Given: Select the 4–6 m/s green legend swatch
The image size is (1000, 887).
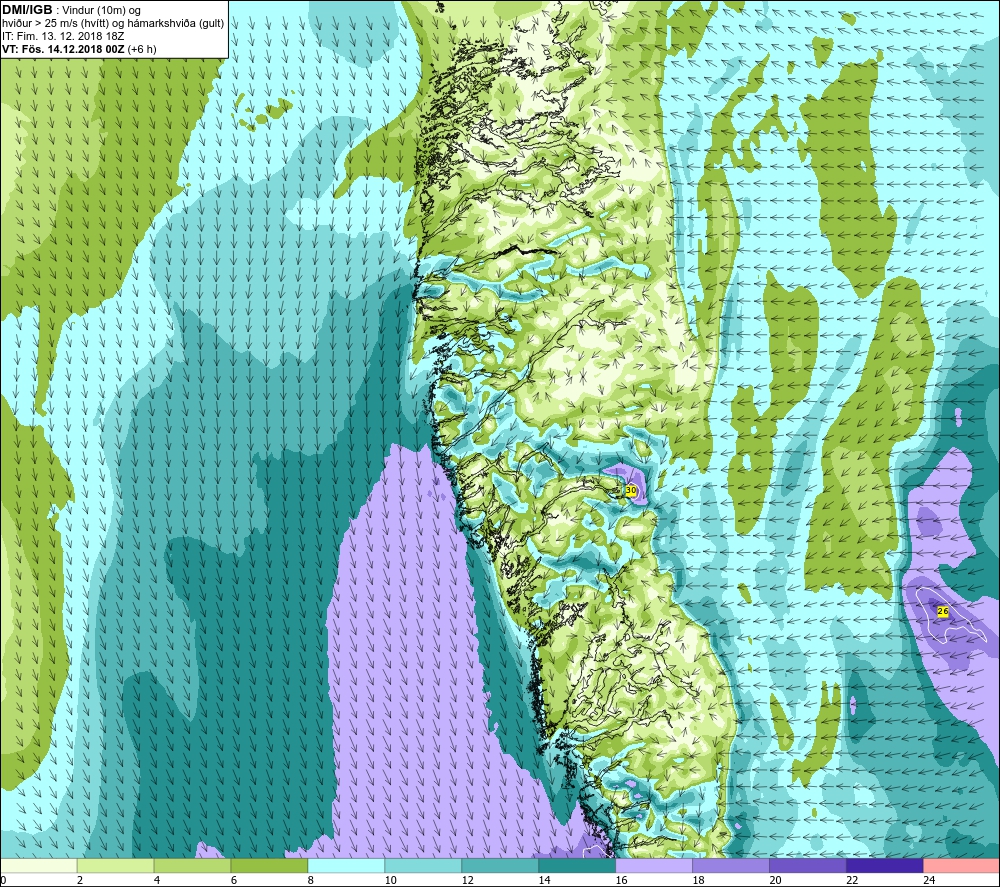Looking at the screenshot, I should coord(192,865).
